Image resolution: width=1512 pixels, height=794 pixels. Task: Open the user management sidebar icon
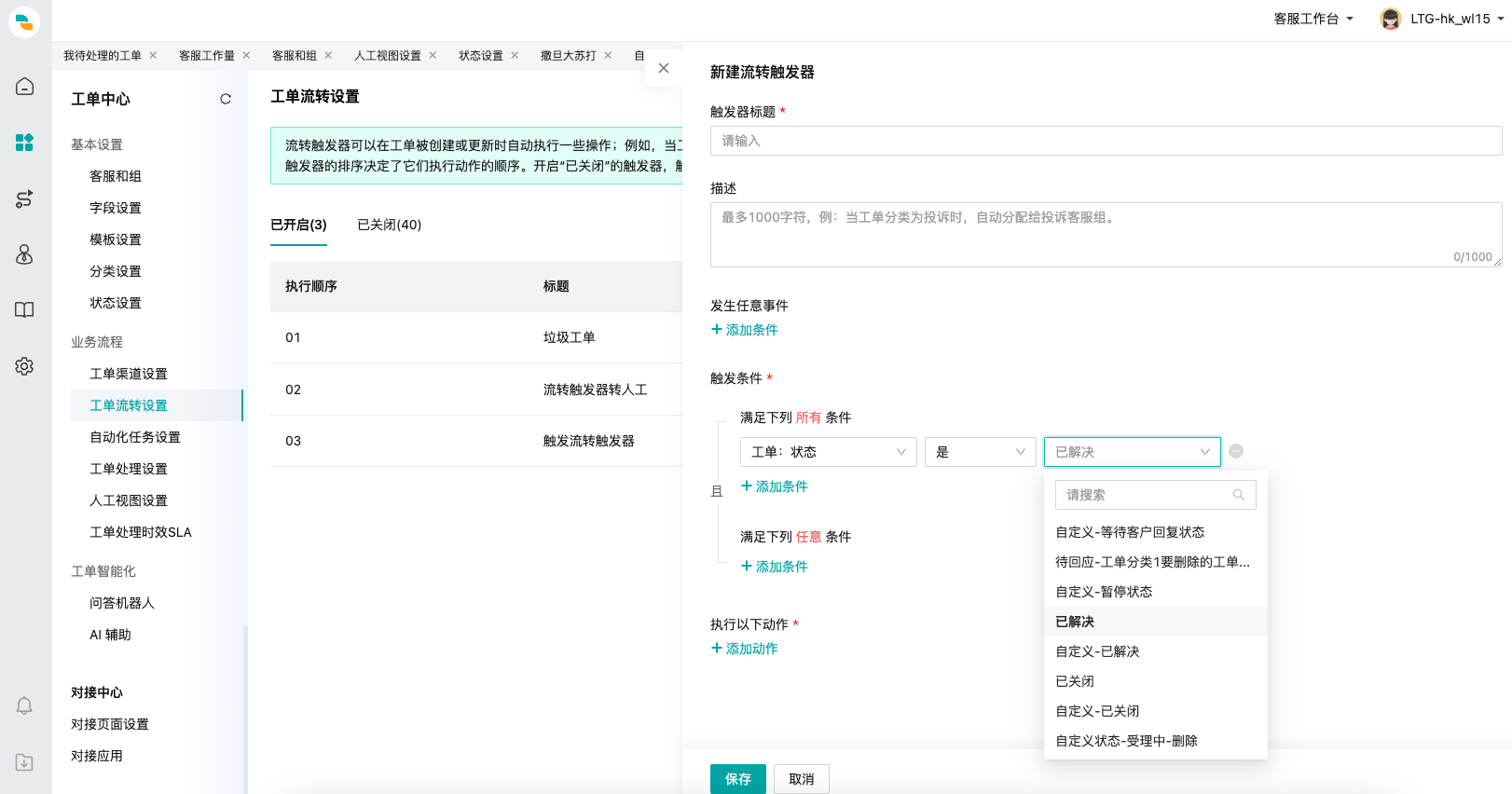coord(25,254)
